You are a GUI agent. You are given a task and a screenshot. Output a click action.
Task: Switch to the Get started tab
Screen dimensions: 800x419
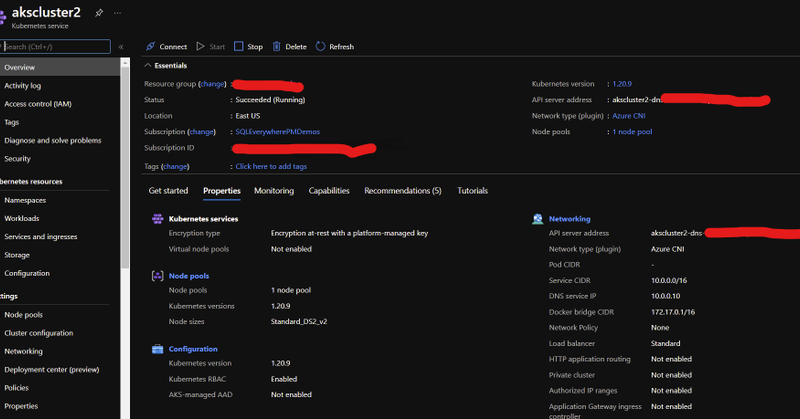[x=168, y=191]
